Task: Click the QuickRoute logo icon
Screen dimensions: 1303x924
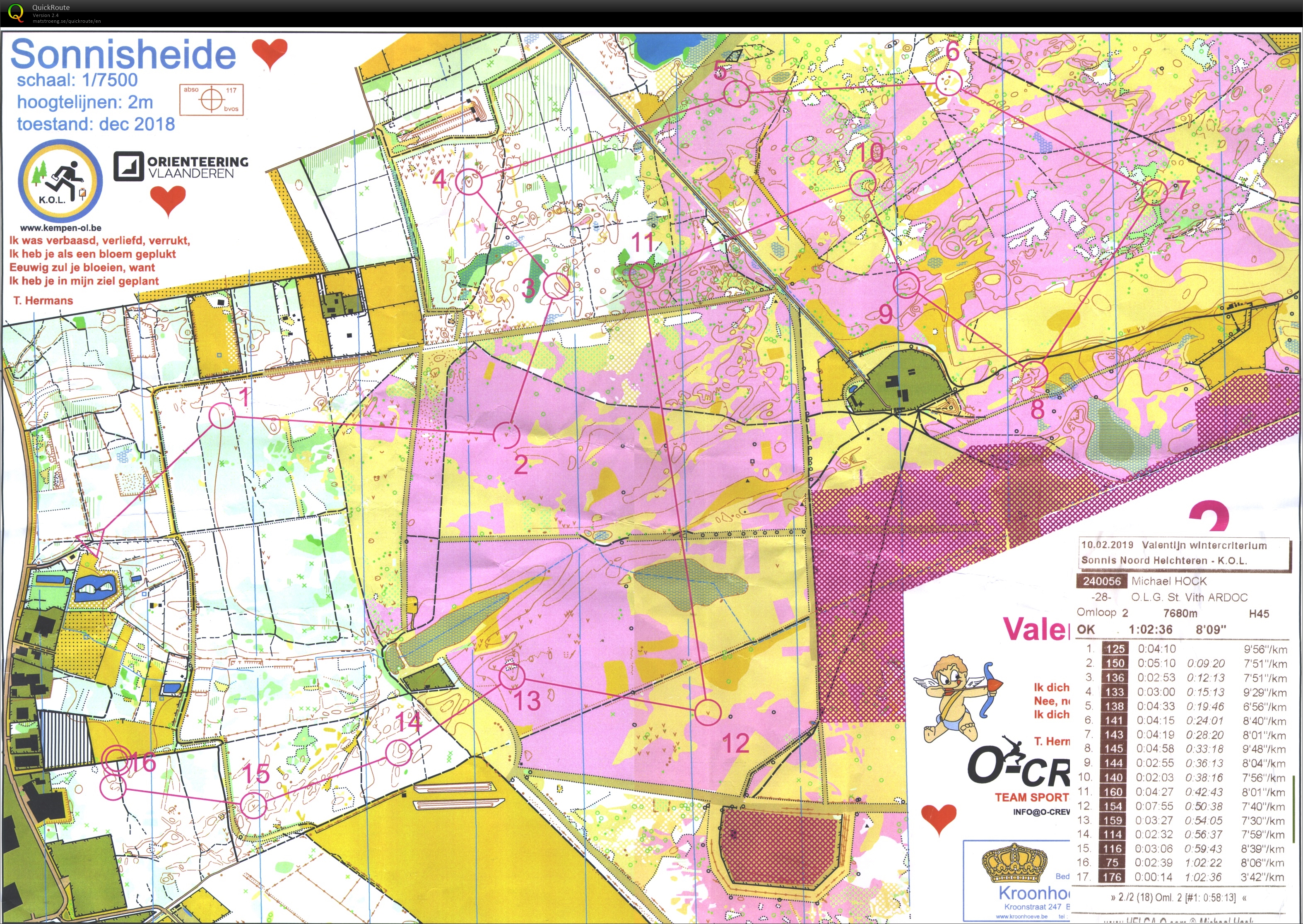Action: pyautogui.click(x=16, y=12)
